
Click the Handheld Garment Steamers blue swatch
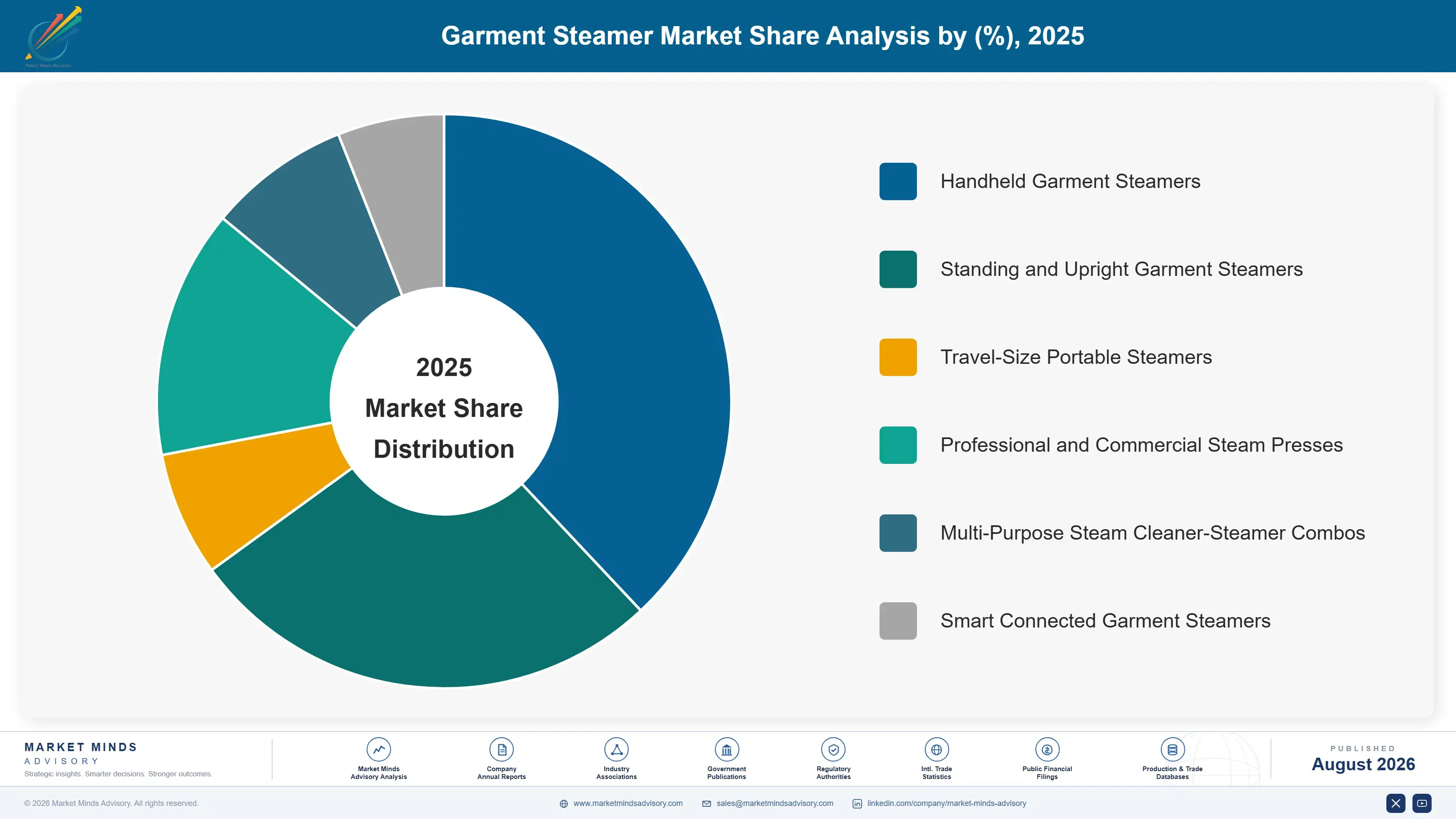coord(897,181)
